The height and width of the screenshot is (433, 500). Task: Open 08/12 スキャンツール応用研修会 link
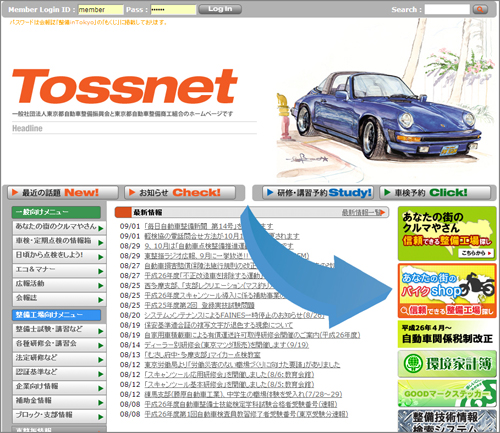click(229, 374)
